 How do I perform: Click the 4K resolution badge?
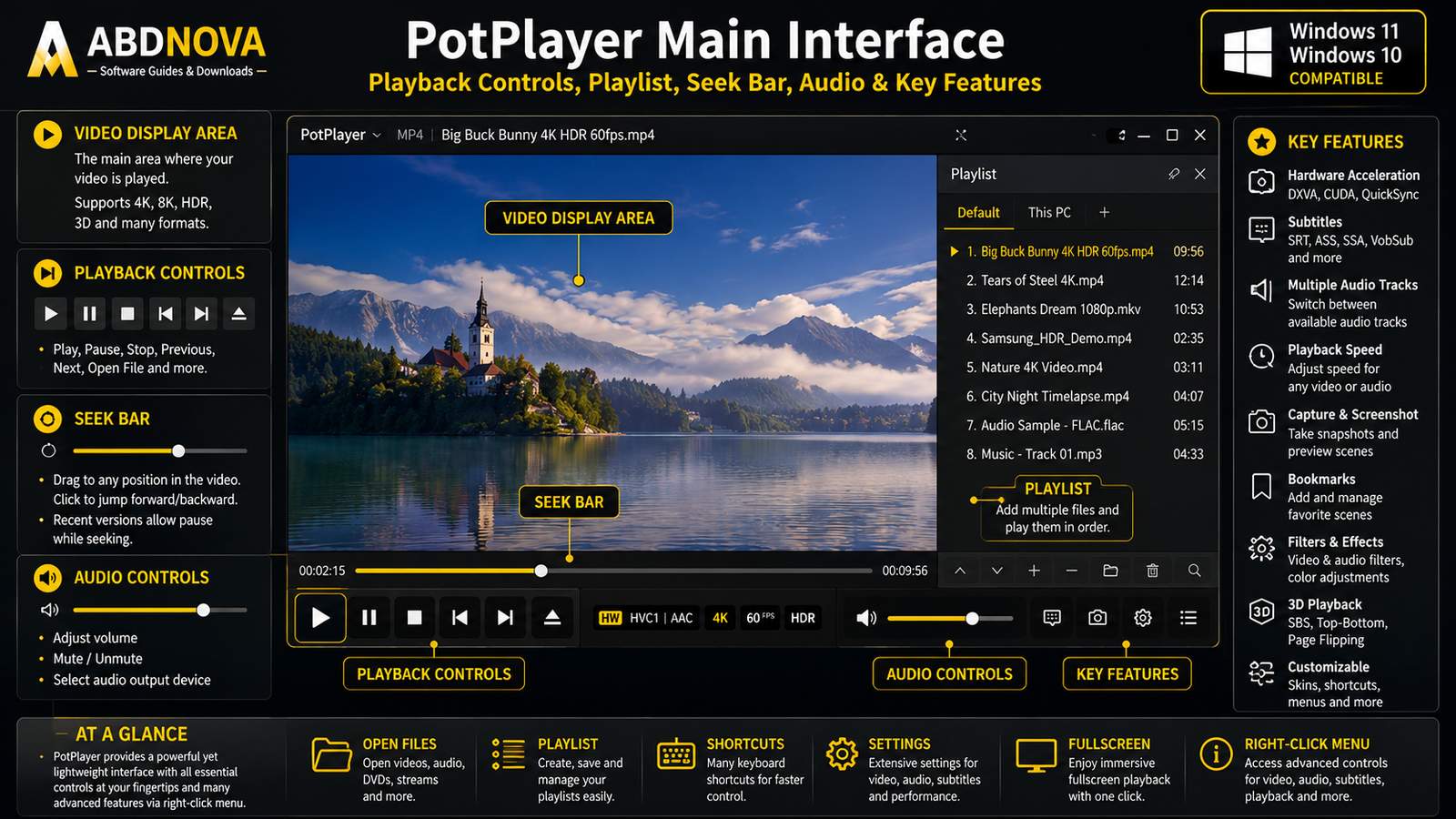720,618
